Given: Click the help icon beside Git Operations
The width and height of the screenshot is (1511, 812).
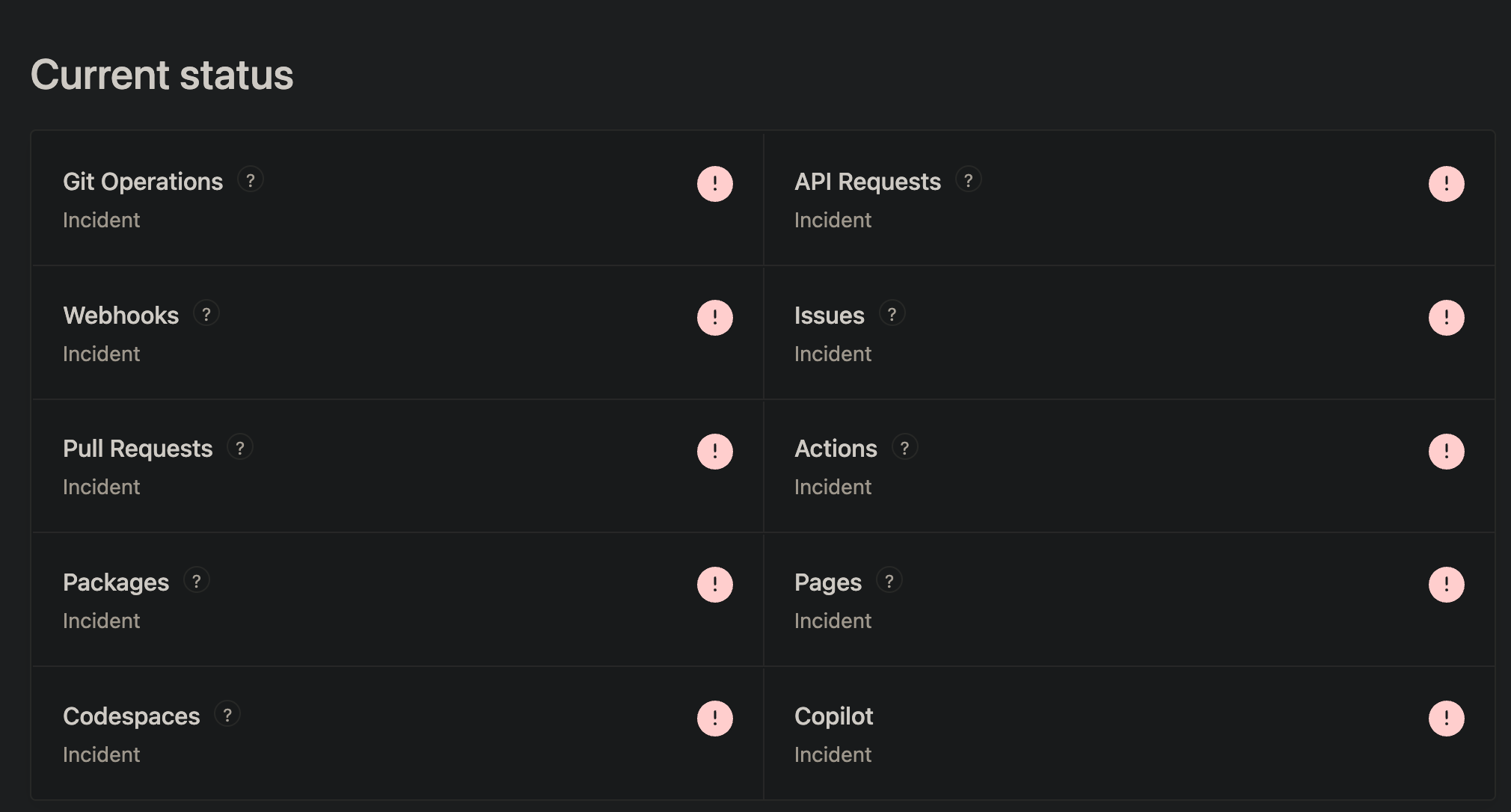Looking at the screenshot, I should tap(251, 180).
